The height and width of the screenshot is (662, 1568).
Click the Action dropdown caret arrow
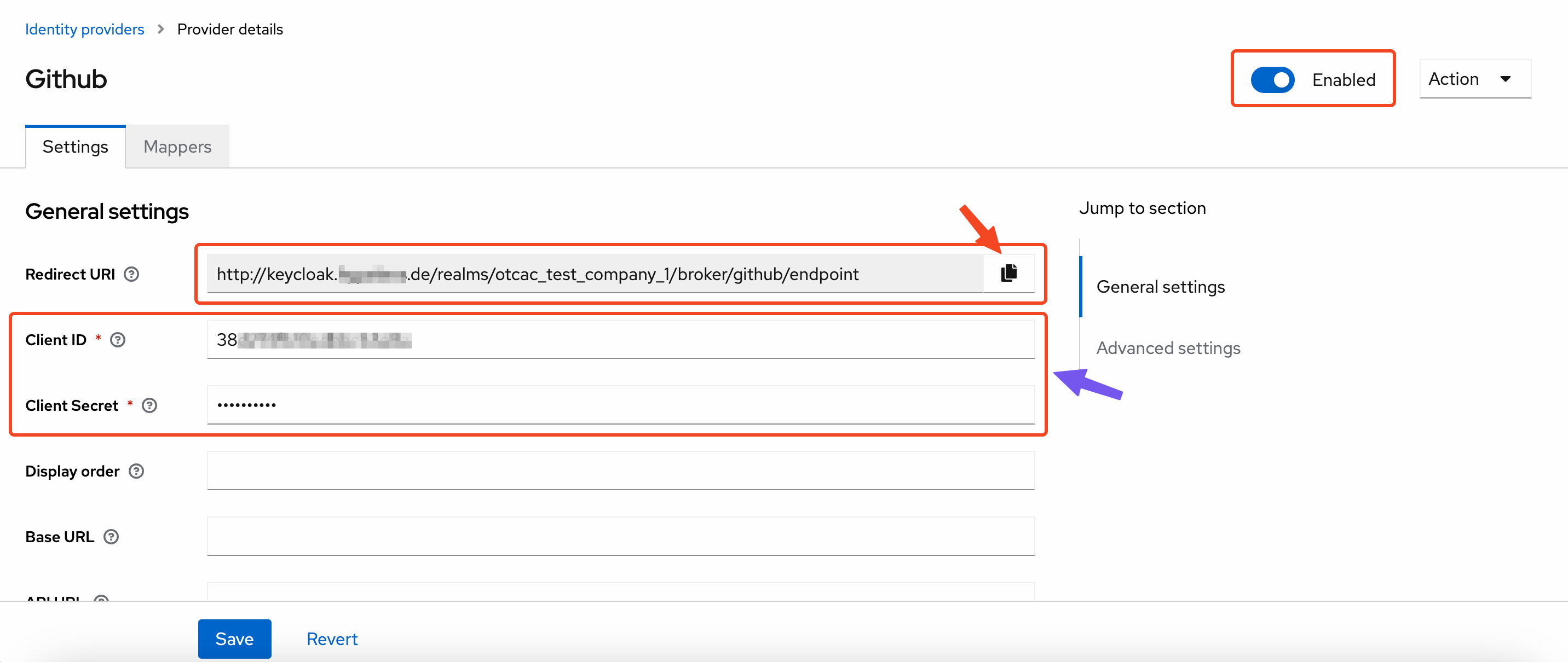pos(1505,79)
